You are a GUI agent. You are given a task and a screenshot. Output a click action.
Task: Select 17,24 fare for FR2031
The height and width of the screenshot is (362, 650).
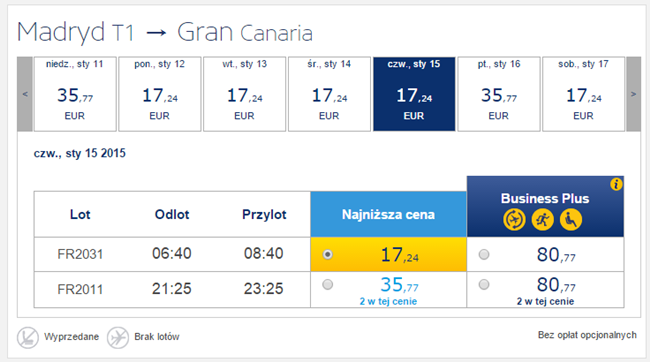coord(327,254)
